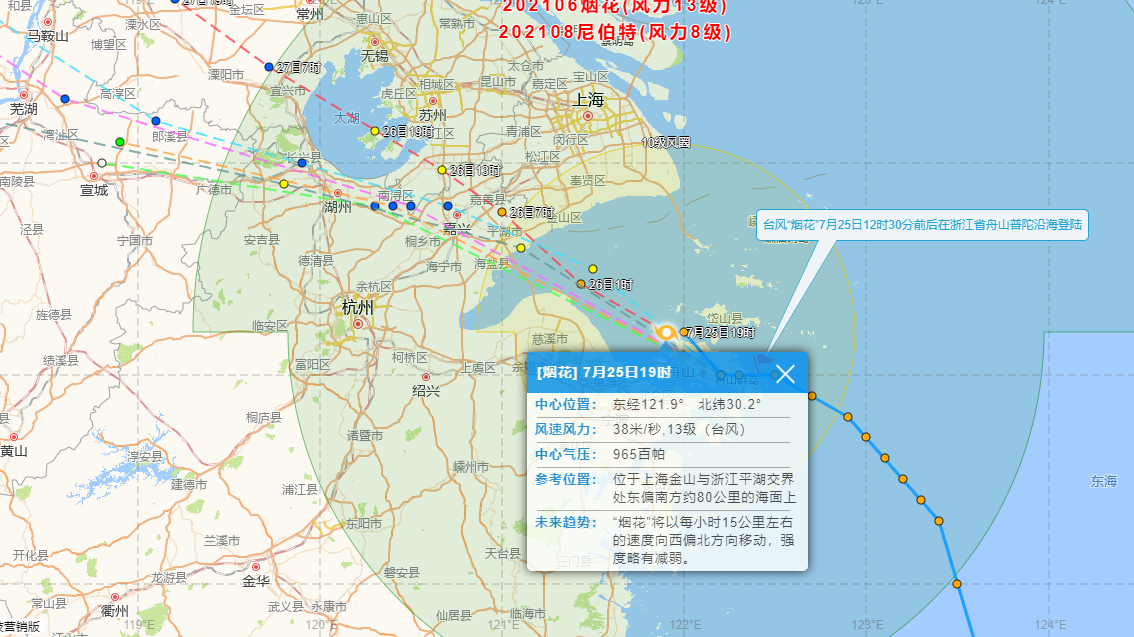This screenshot has height=637, width=1134.
Task: Select typhoon title 202106烟花(风力13级)
Action: coord(615,7)
